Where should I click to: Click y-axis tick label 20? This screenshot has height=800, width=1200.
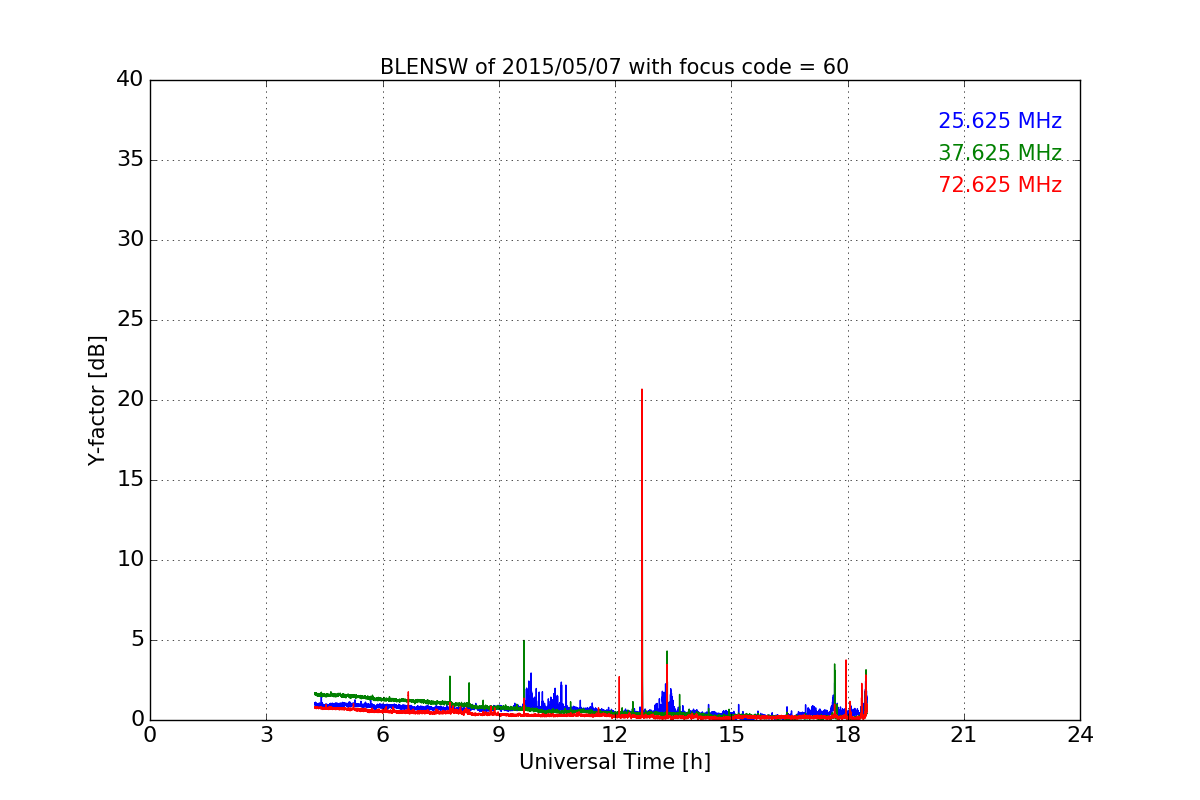pos(130,399)
